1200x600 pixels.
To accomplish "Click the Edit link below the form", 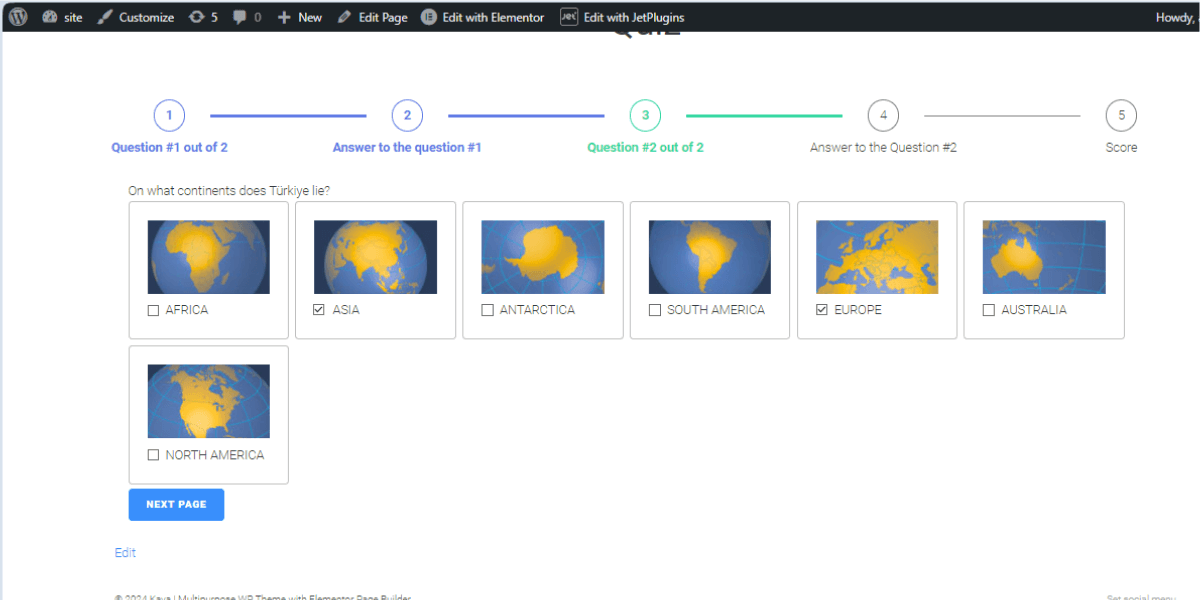I will click(125, 553).
